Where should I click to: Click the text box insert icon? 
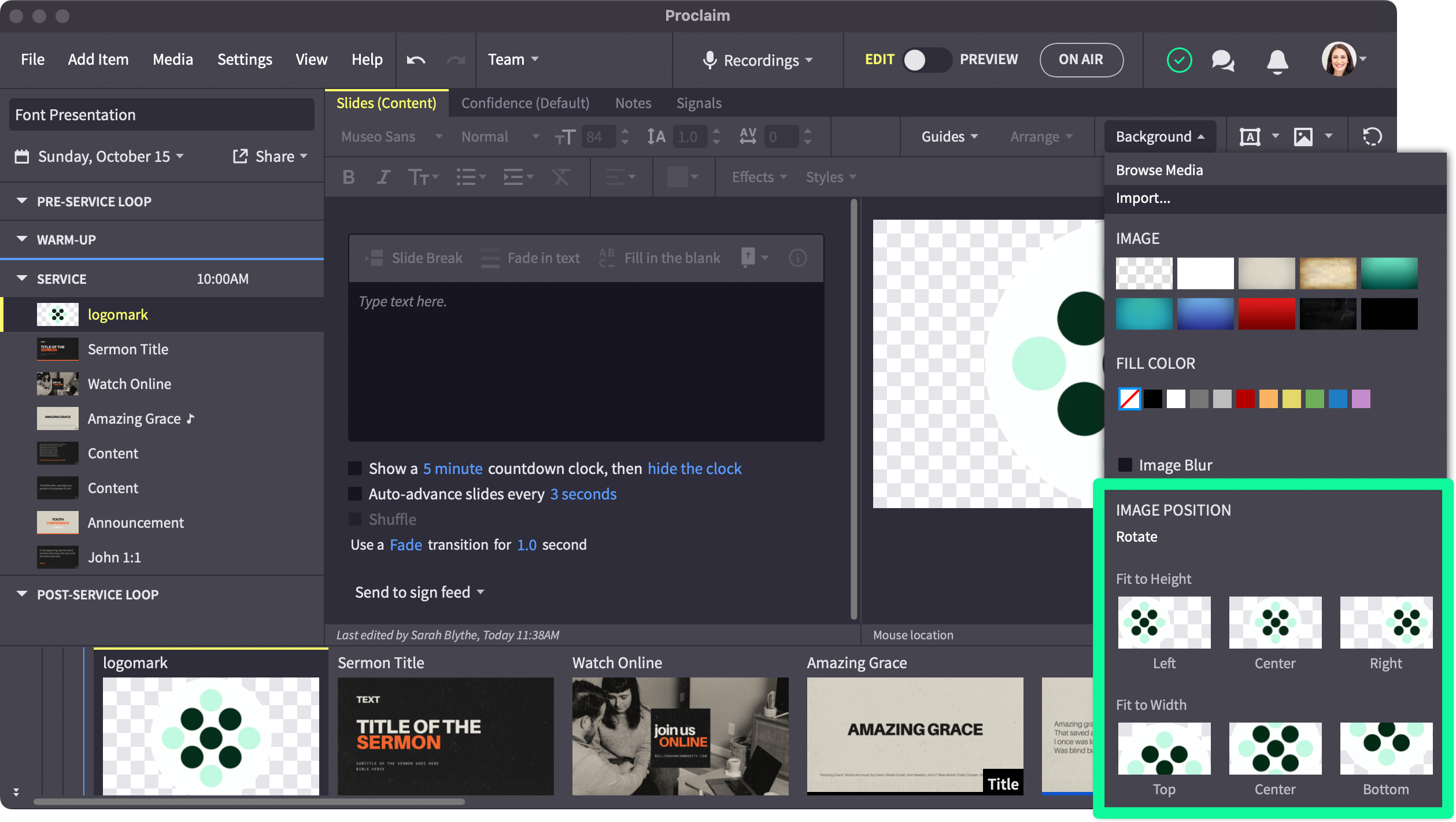click(1250, 136)
